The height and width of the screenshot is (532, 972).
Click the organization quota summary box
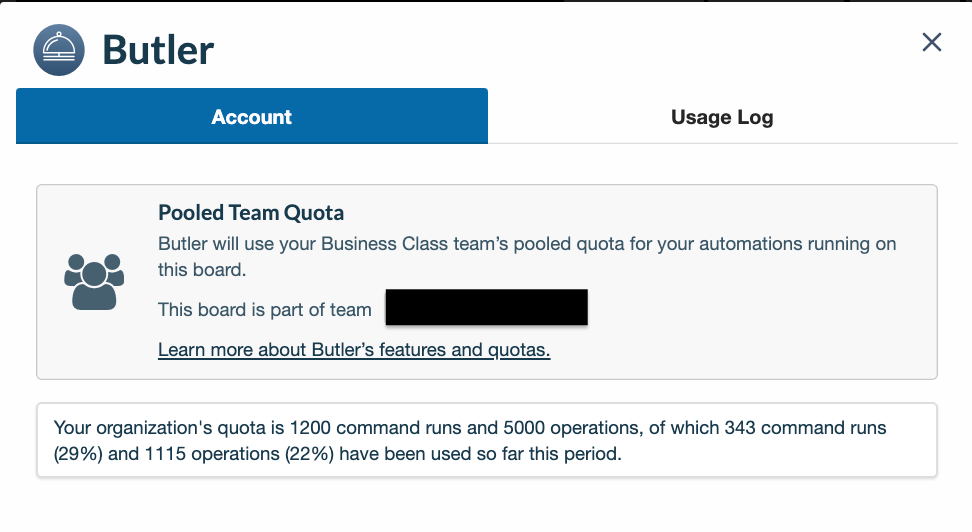[x=487, y=440]
